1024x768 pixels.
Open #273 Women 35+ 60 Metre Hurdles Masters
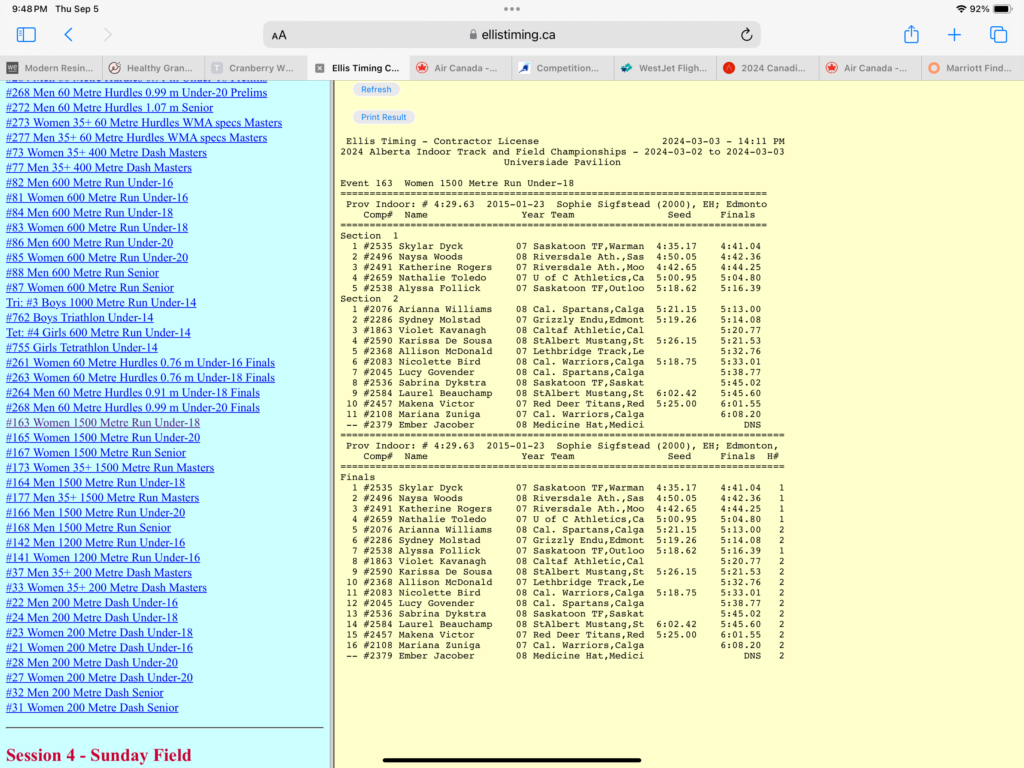(144, 123)
